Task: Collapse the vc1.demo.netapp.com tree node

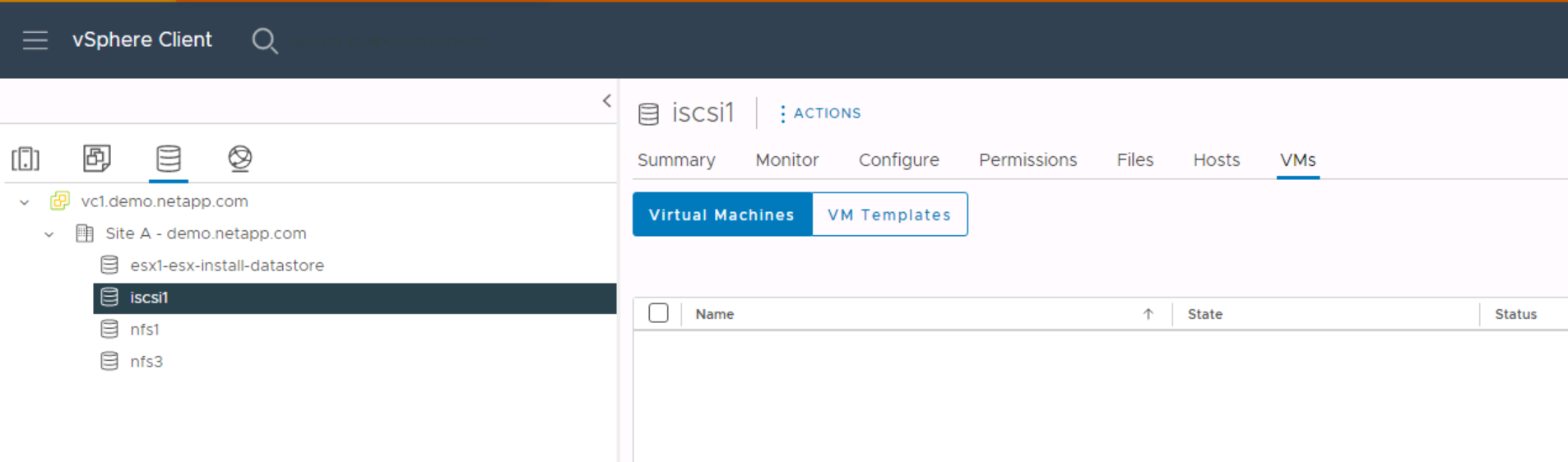Action: click(x=25, y=202)
